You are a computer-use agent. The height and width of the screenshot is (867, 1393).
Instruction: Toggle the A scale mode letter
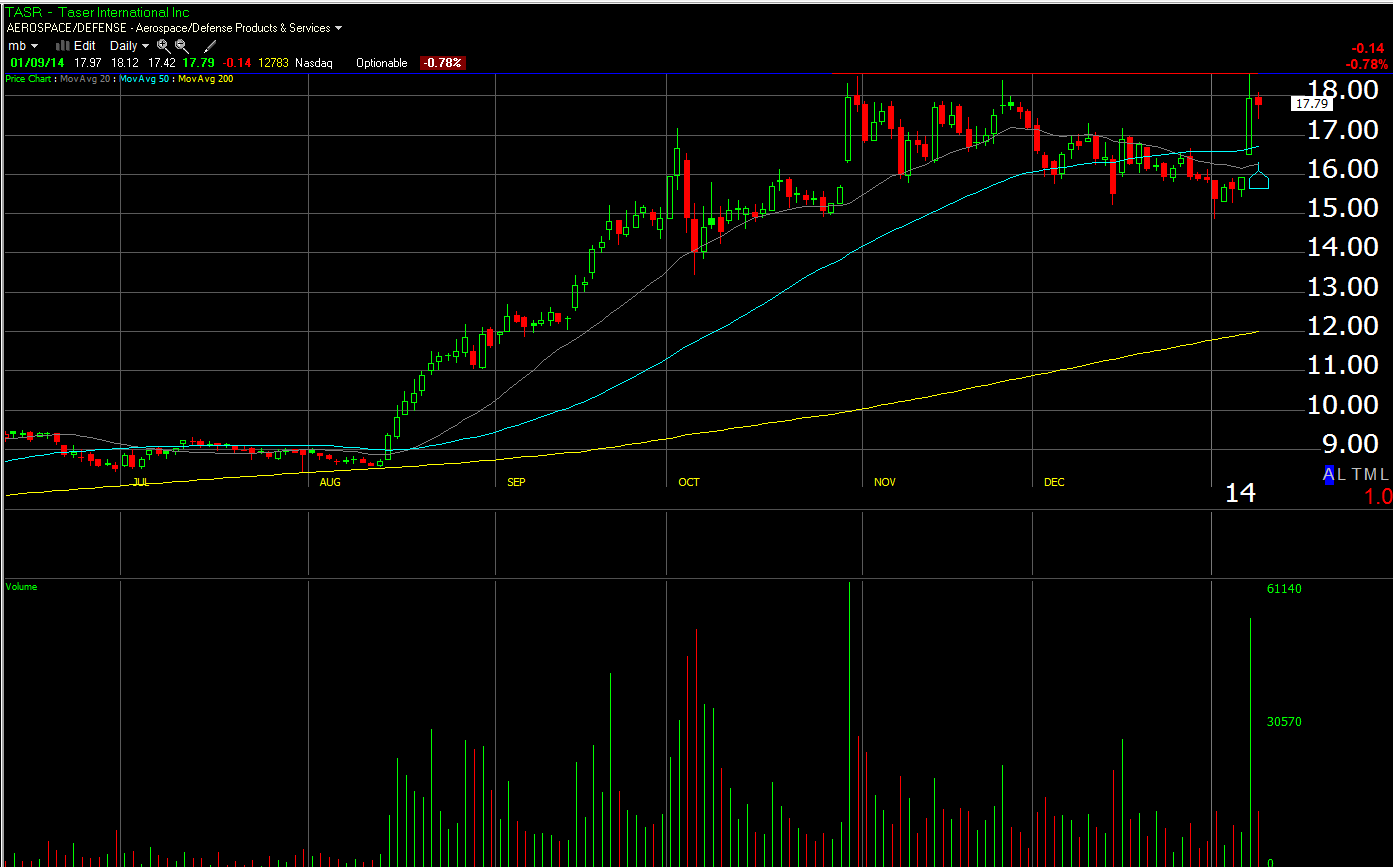(1329, 475)
